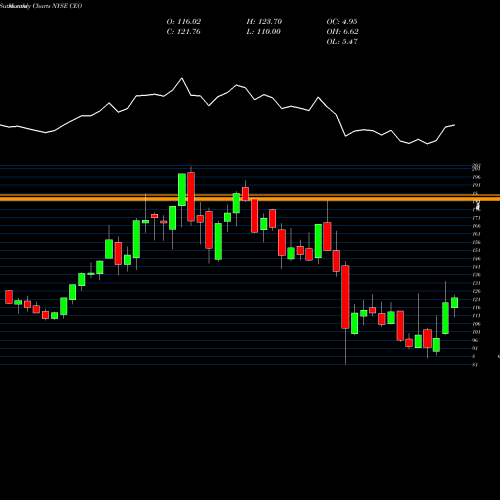Click the 141 price axis label
Viewport: 500px width, 500px height.
[476, 267]
